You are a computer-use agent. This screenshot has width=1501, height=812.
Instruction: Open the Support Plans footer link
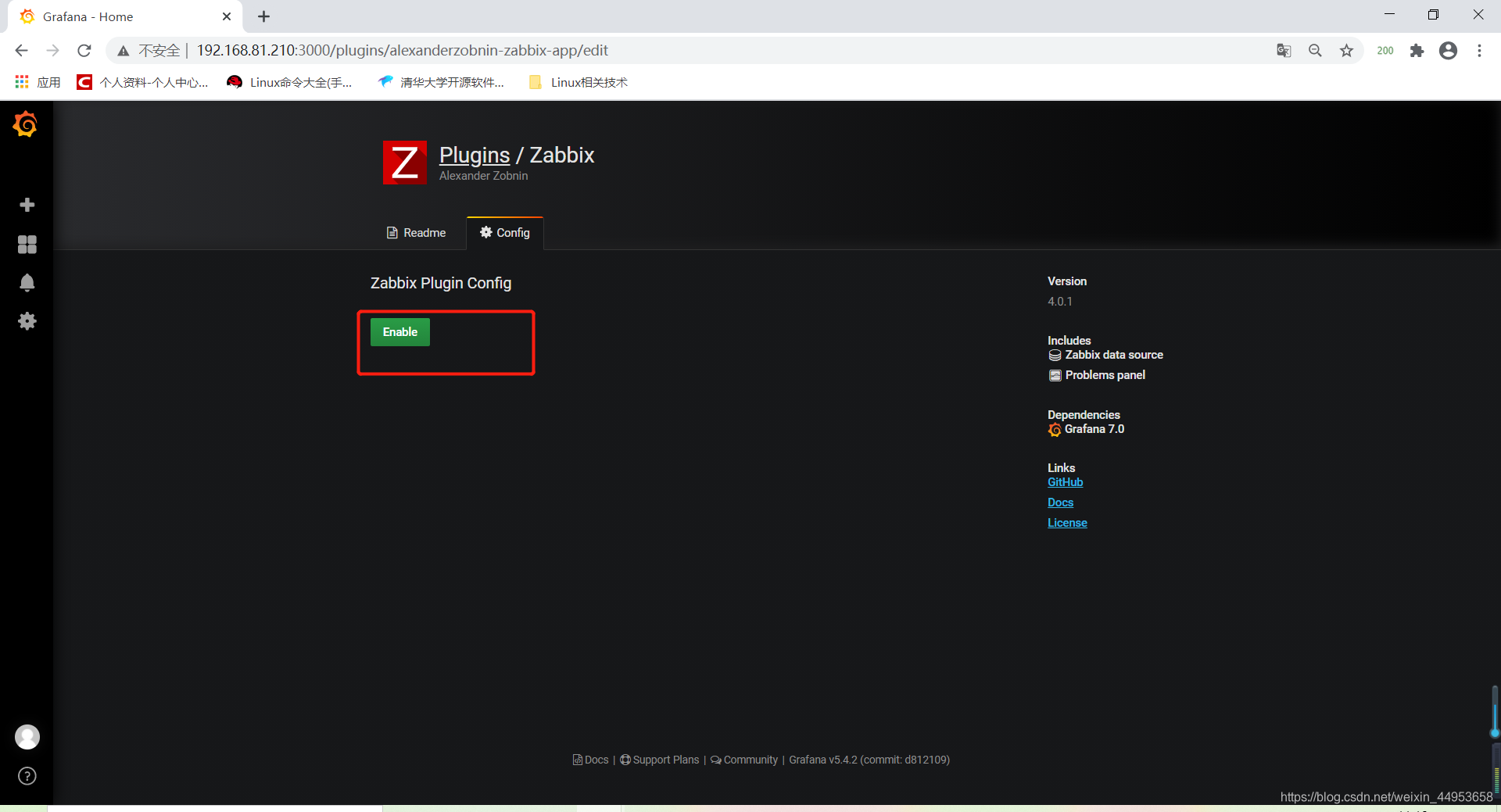[660, 760]
